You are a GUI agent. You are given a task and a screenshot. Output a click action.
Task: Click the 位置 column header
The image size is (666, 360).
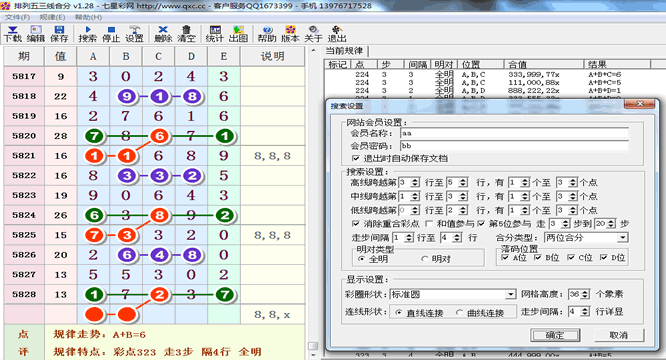coord(482,65)
